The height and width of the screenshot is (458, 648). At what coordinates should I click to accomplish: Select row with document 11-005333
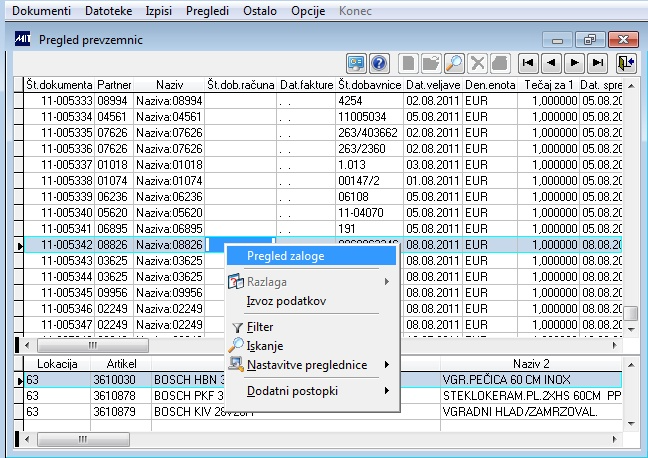click(59, 101)
